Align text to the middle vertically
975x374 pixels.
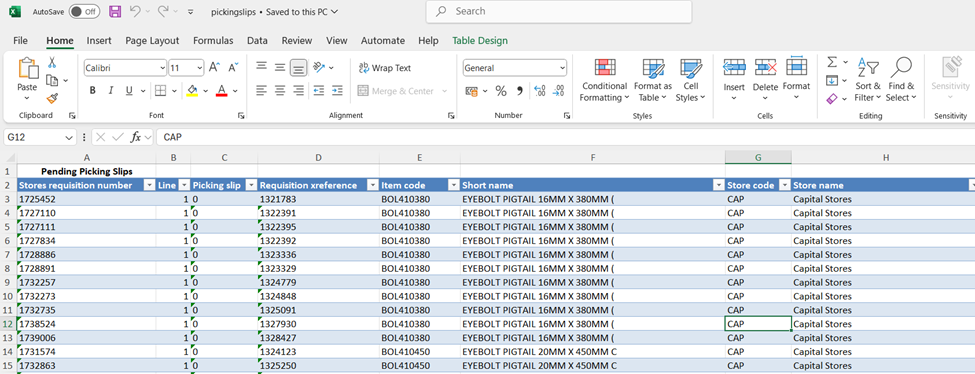coord(280,67)
